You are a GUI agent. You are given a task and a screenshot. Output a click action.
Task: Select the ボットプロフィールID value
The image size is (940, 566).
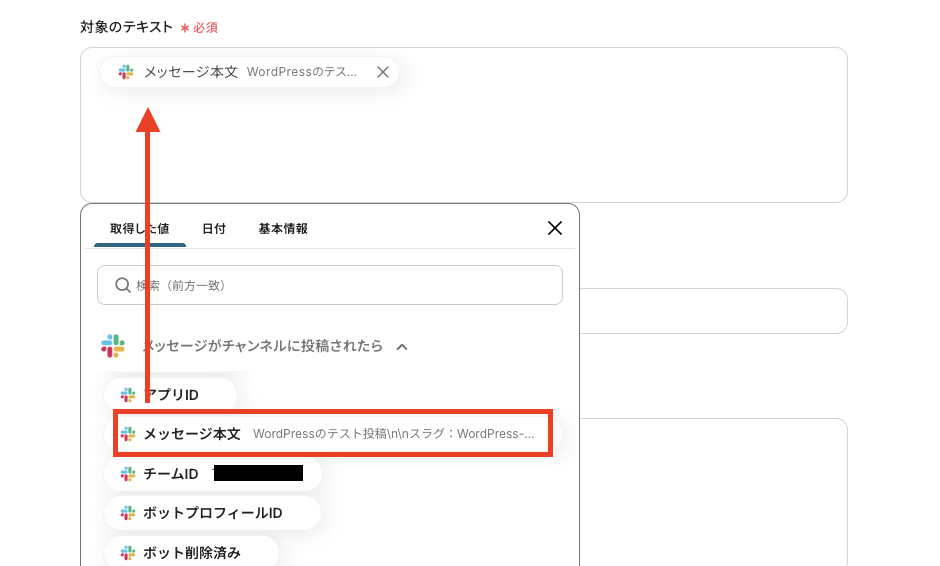point(213,513)
